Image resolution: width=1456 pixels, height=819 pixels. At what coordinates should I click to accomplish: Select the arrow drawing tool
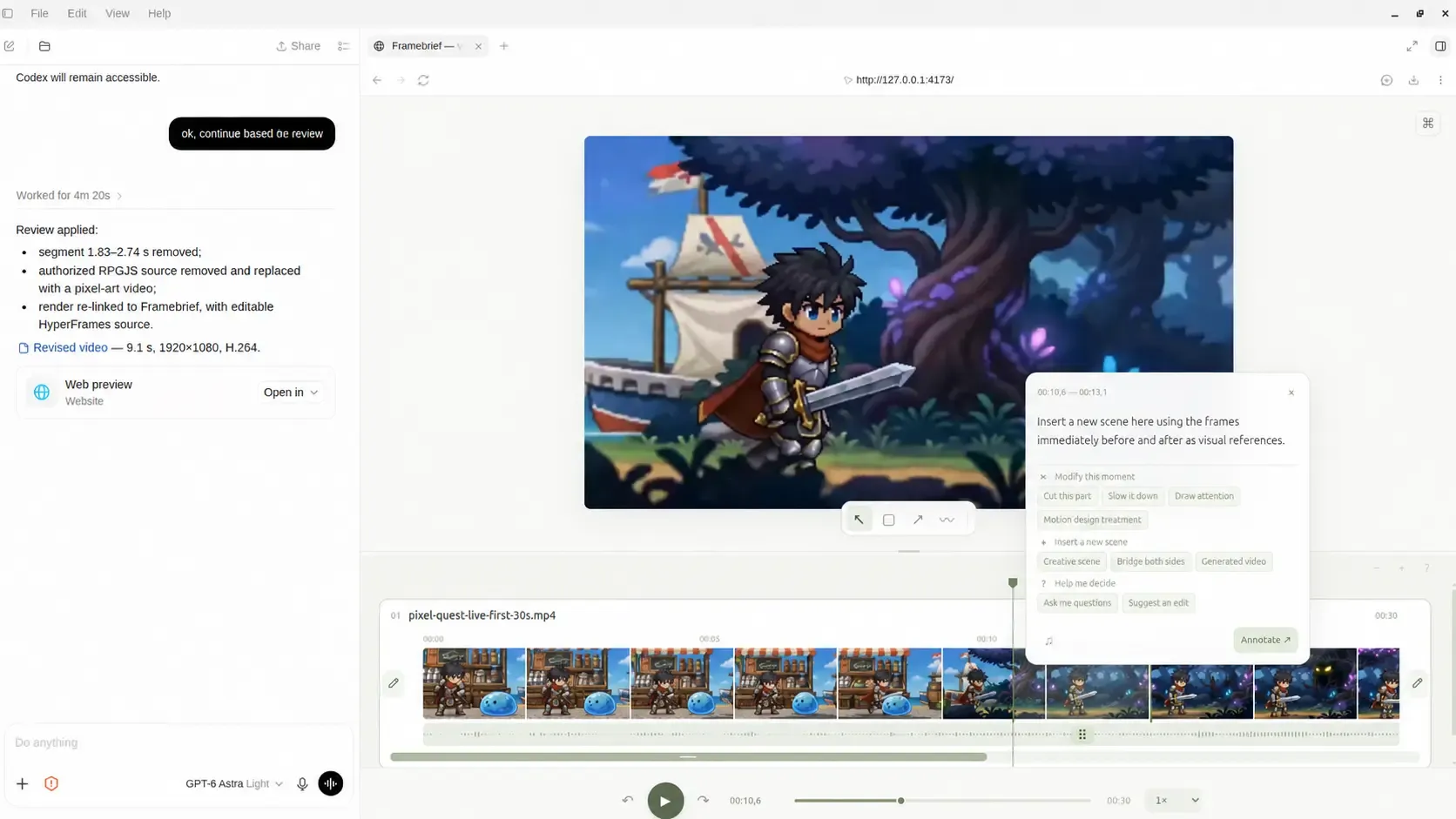918,520
